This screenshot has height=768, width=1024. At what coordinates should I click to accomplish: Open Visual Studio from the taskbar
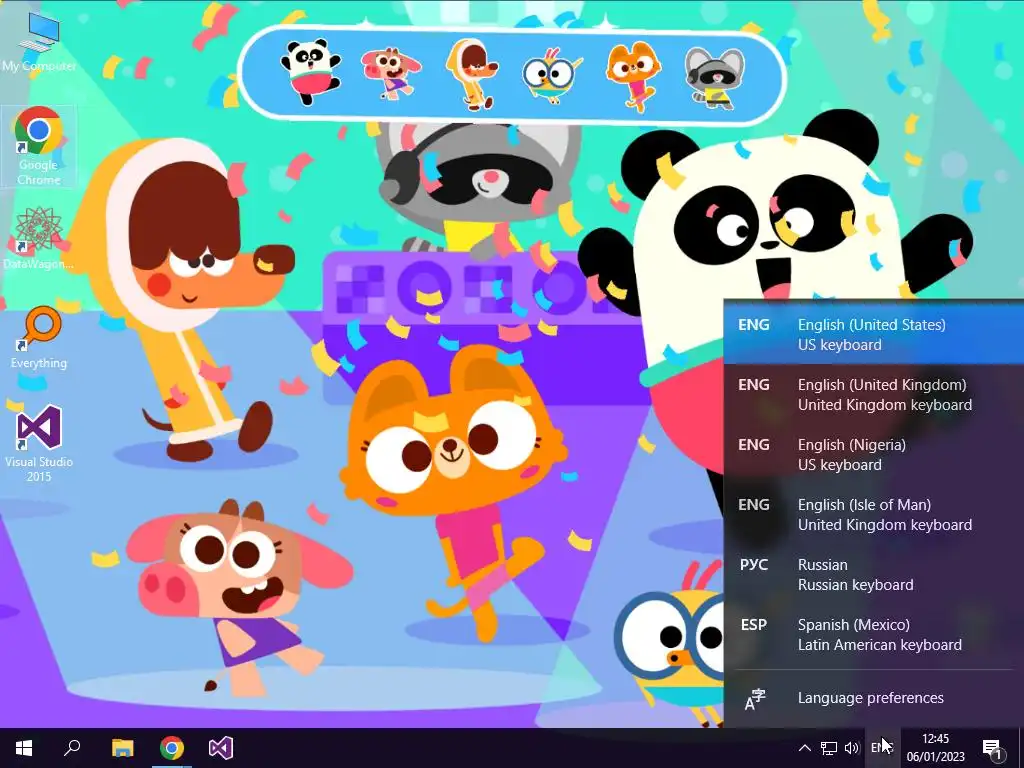click(x=221, y=748)
